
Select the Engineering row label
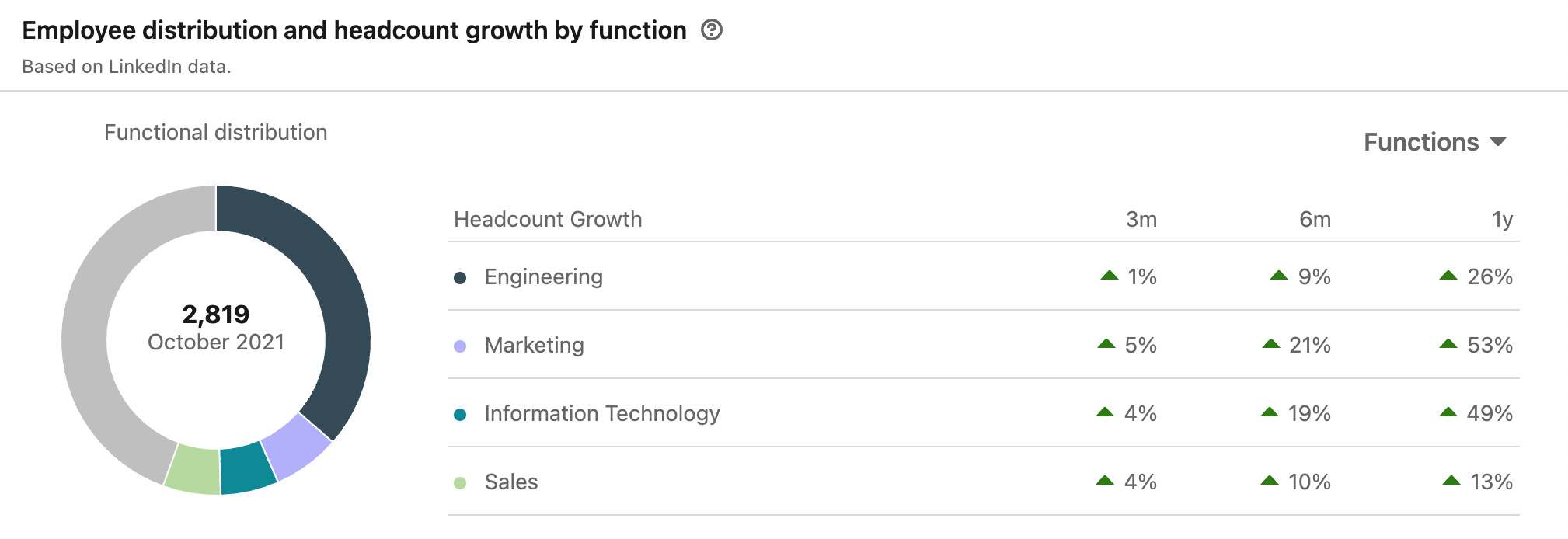coord(543,277)
